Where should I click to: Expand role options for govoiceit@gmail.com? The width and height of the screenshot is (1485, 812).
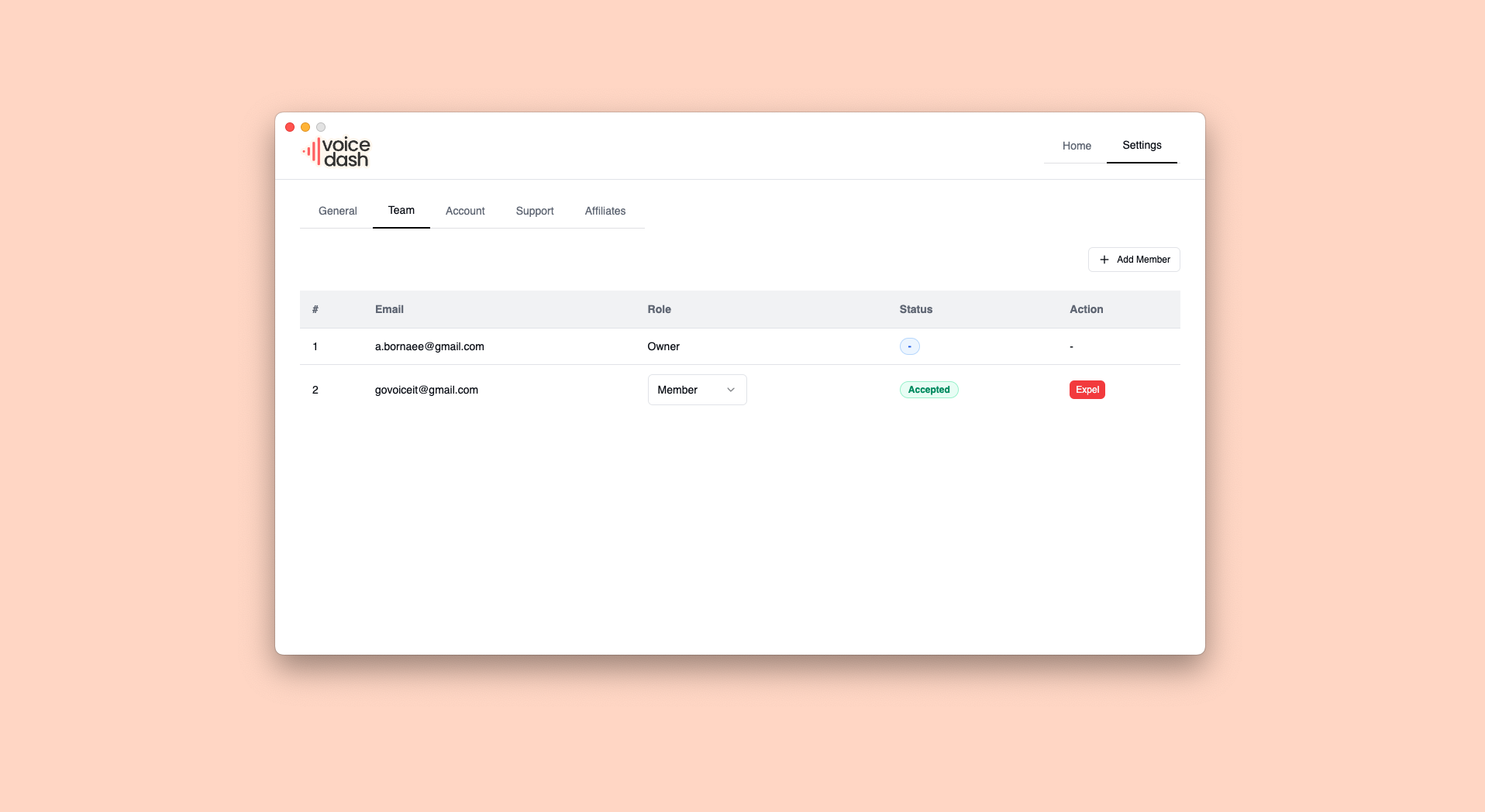pyautogui.click(x=696, y=390)
